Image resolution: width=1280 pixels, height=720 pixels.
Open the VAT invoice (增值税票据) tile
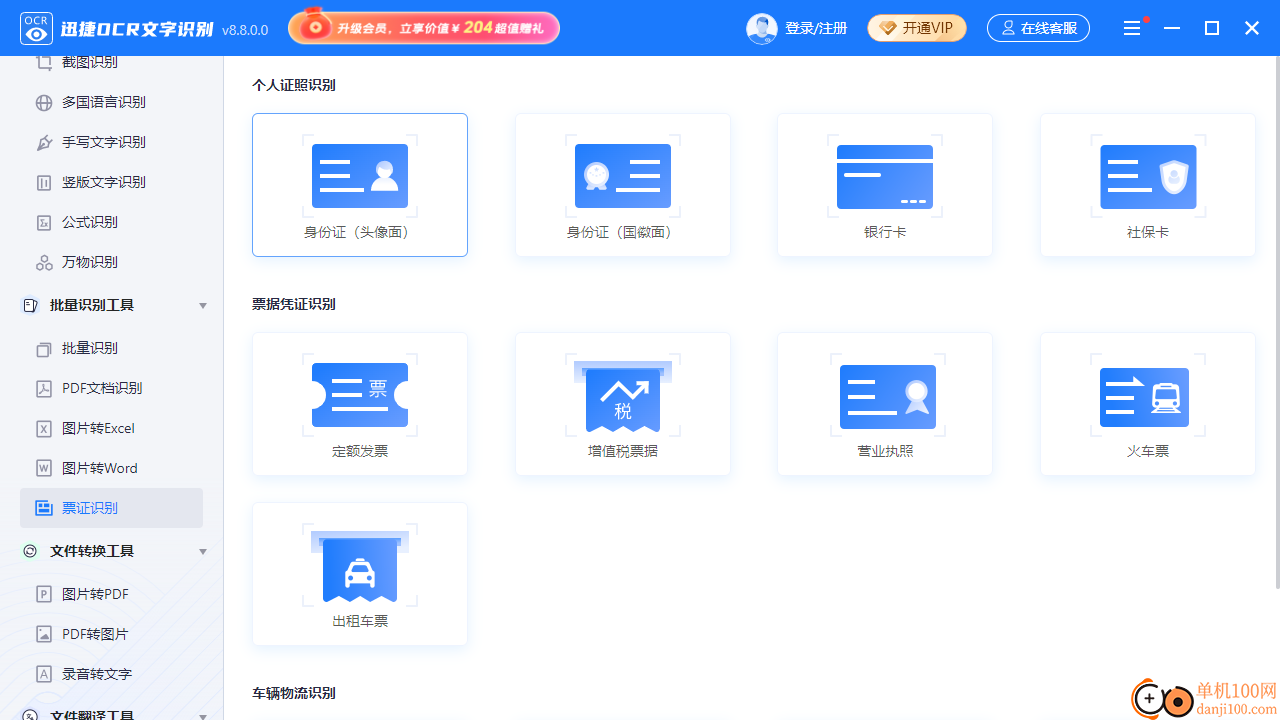tap(623, 404)
